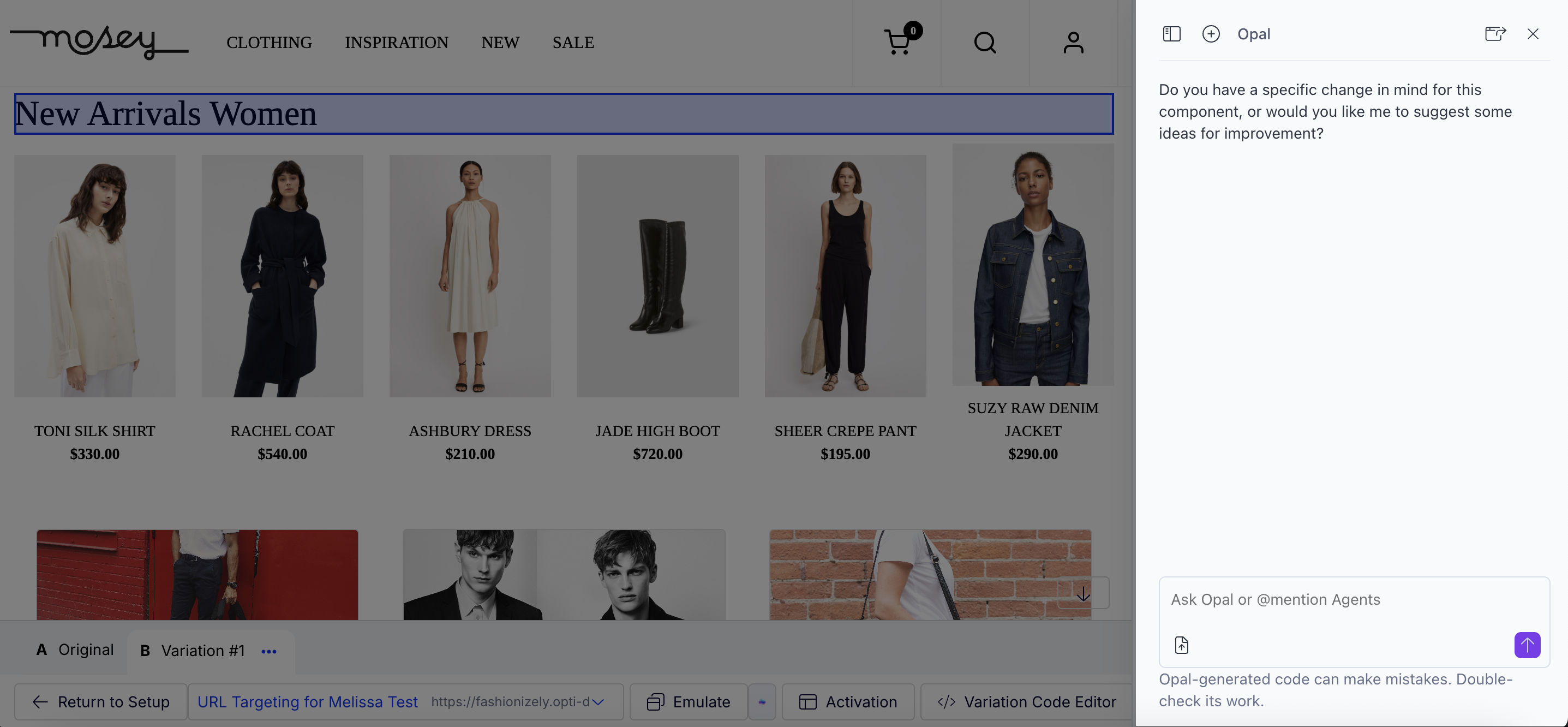
Task: Click the attach file icon in chat
Action: point(1182,645)
